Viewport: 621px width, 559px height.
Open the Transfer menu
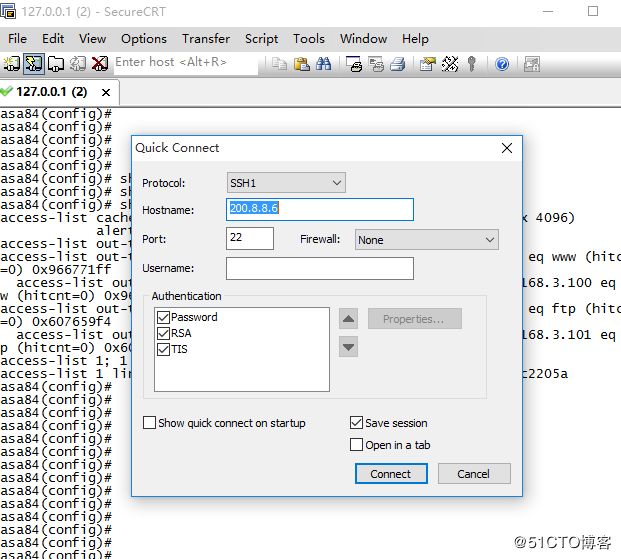pyautogui.click(x=205, y=38)
